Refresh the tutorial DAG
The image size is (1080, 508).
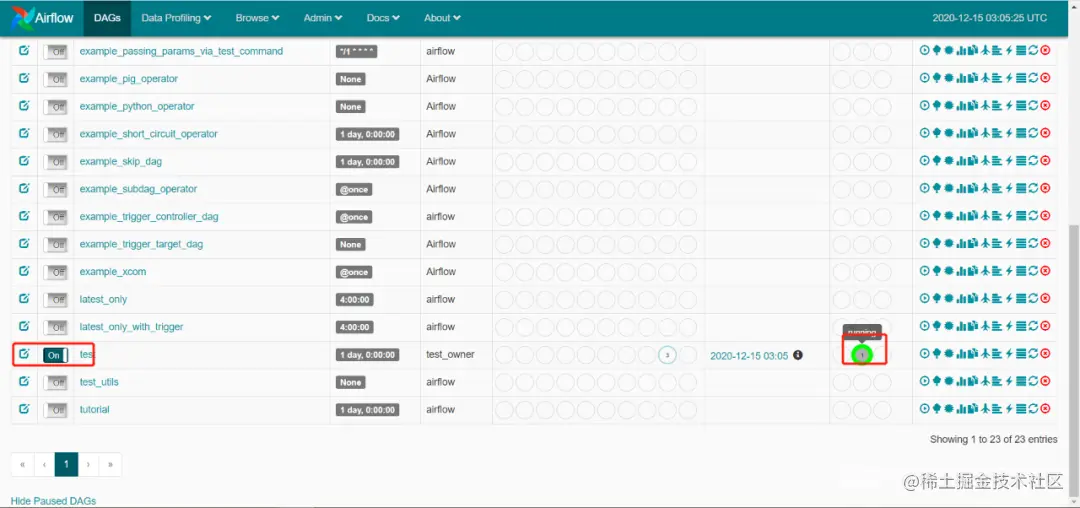click(1033, 409)
